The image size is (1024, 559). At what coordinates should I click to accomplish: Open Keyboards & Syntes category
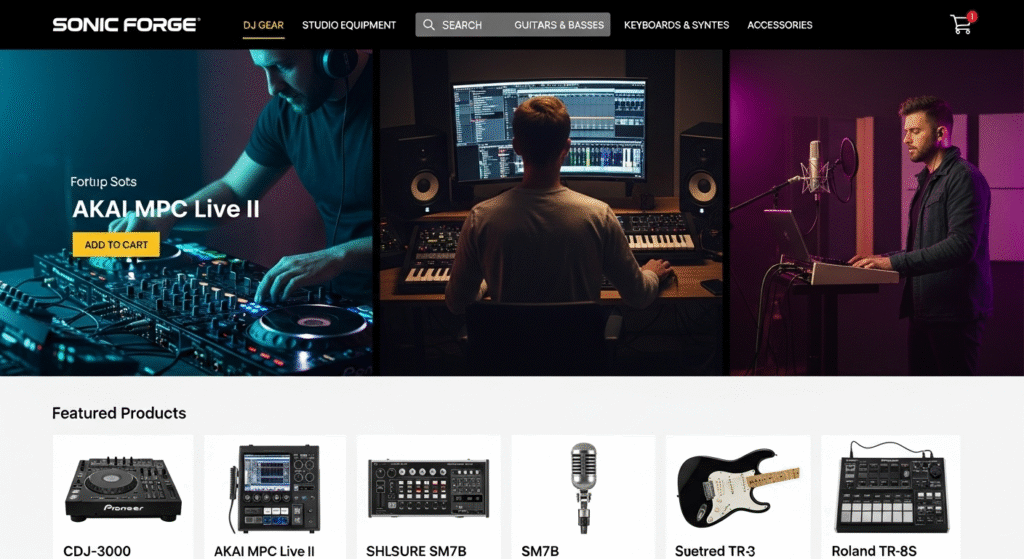click(676, 25)
